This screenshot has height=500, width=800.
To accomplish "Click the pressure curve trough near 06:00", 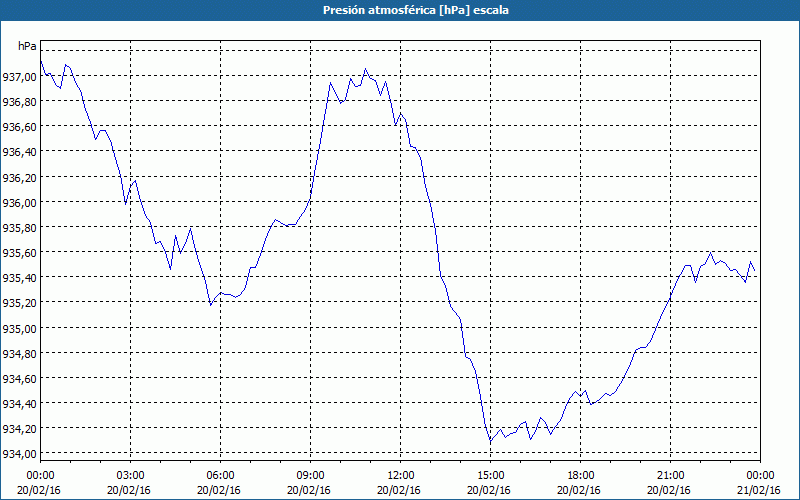I will click(x=211, y=305).
